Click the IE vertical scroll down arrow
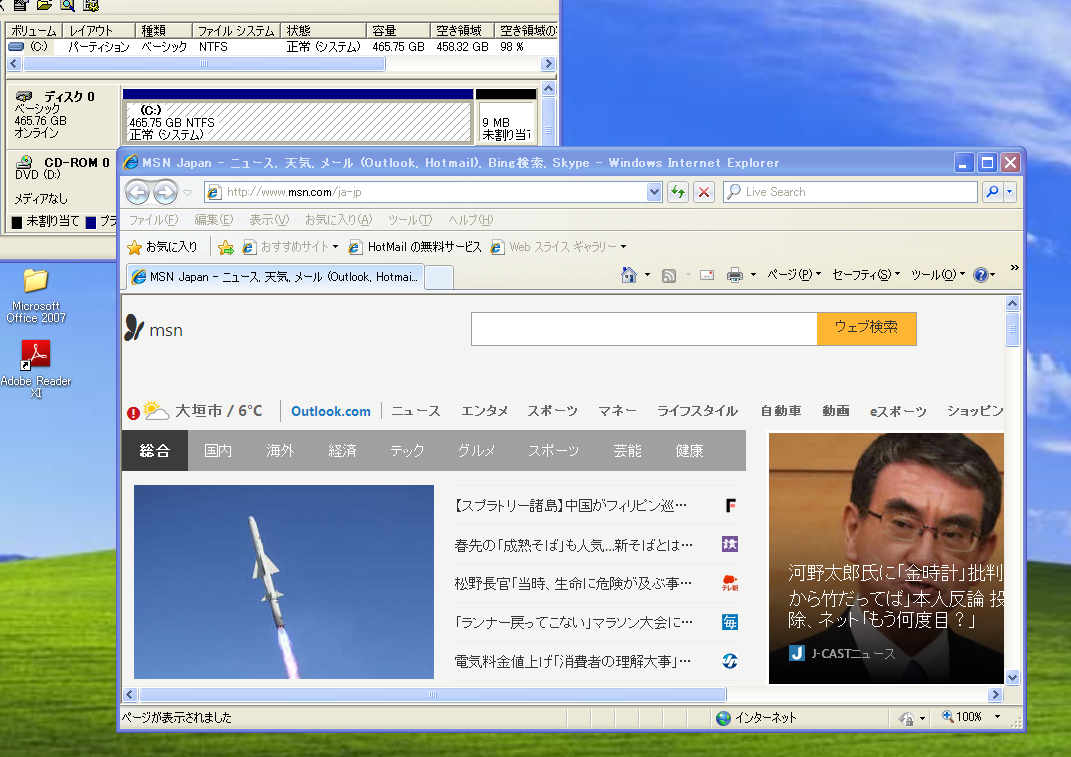The width and height of the screenshot is (1071, 757). coord(1012,678)
